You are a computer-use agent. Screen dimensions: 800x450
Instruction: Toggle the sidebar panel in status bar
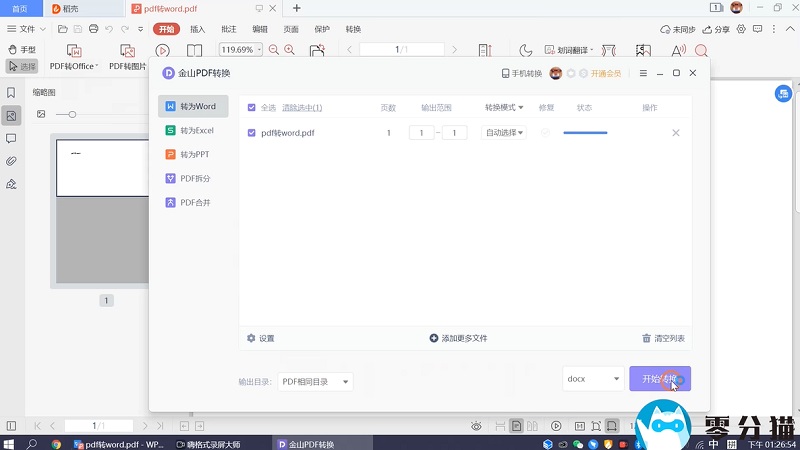tap(11, 426)
